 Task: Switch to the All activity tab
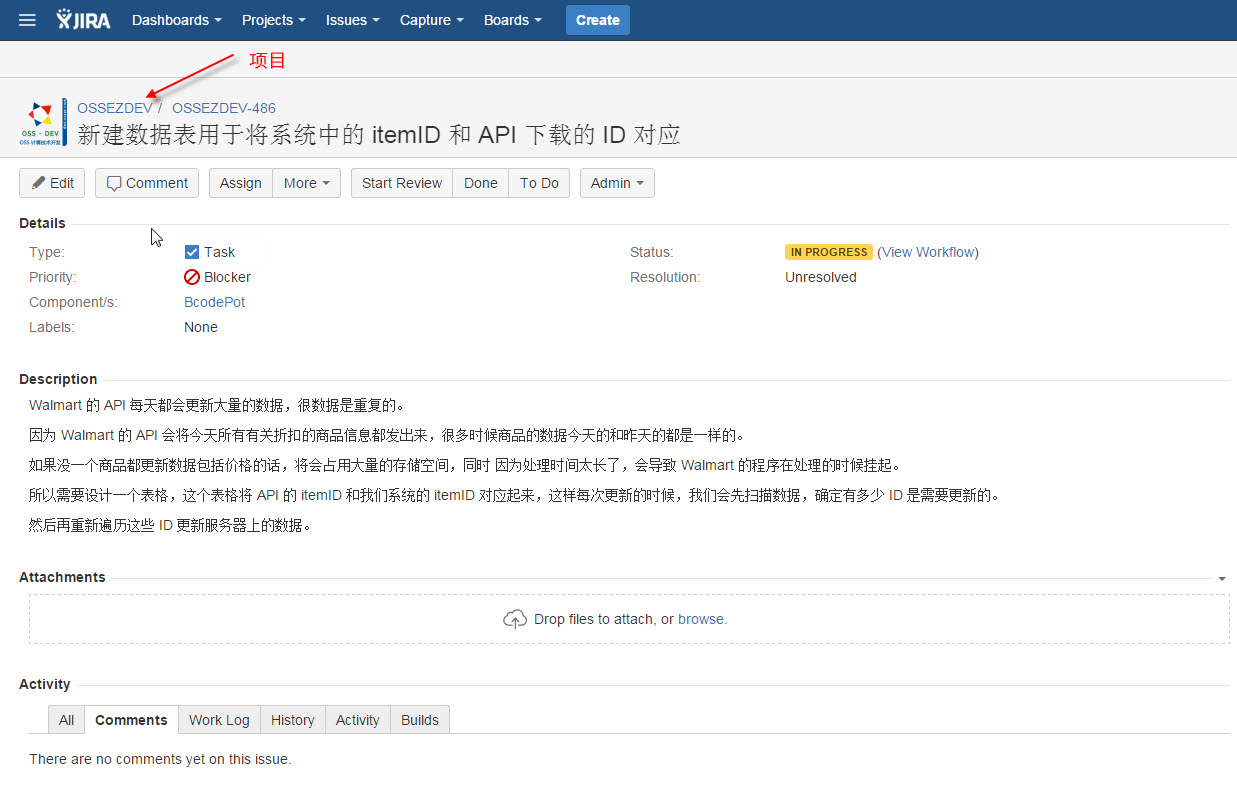(x=66, y=720)
